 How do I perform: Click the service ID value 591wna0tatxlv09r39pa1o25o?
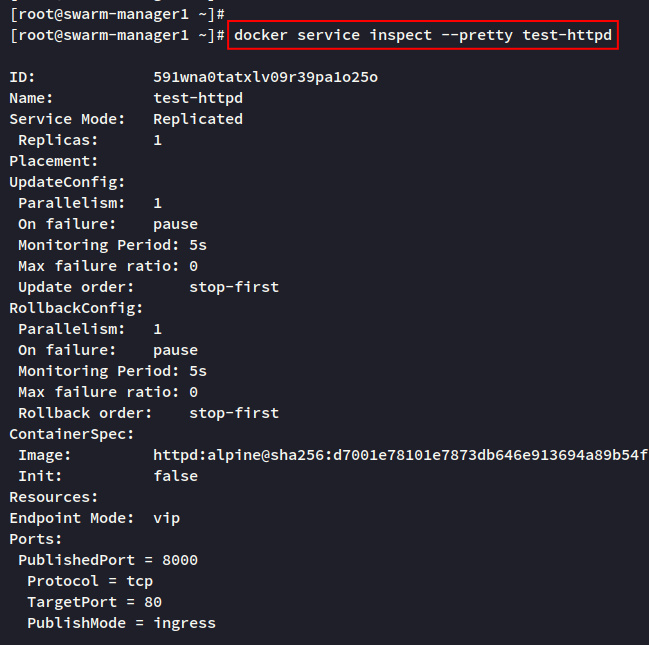click(x=265, y=77)
